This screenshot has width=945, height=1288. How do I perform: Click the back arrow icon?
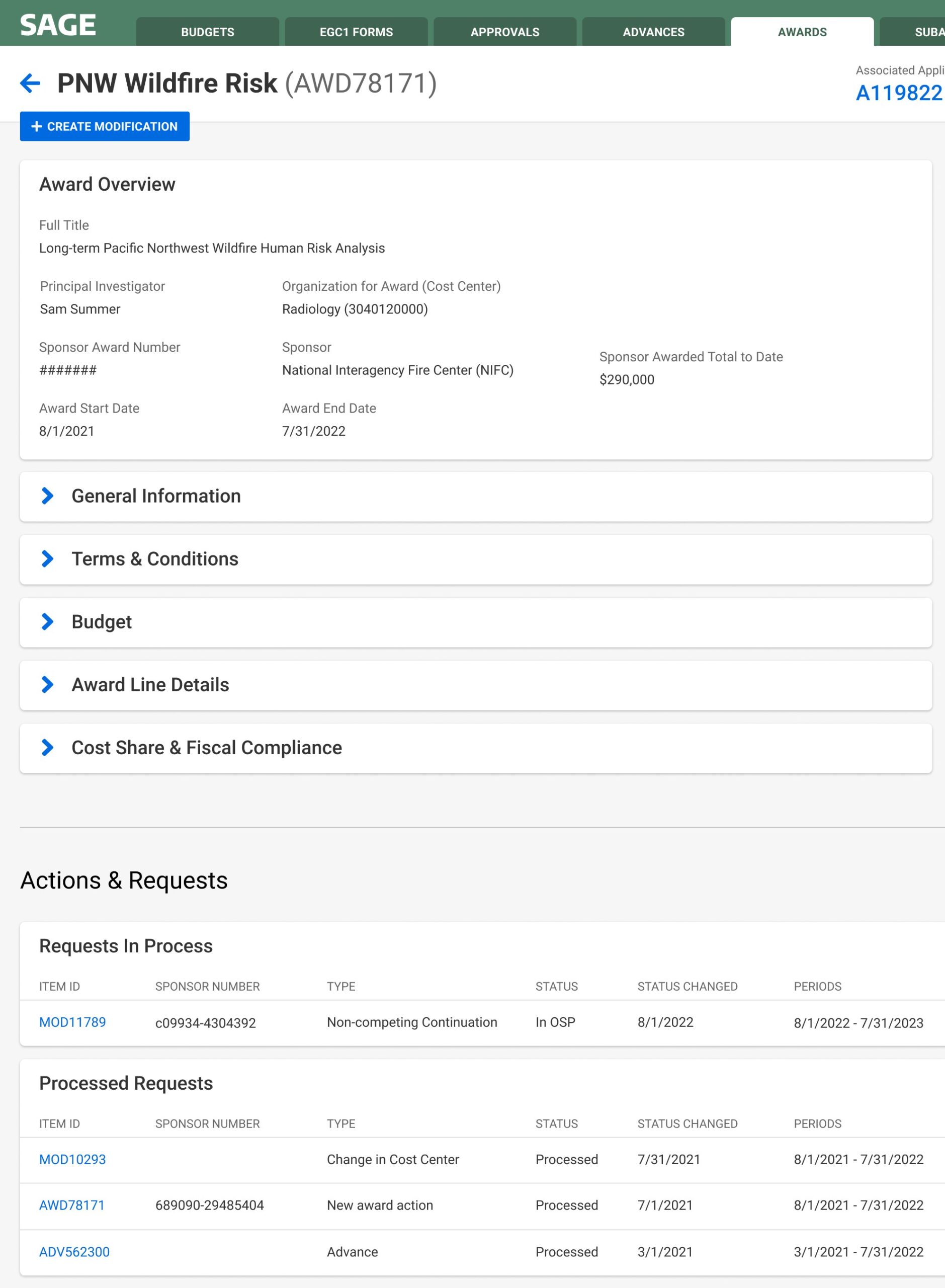pos(30,83)
